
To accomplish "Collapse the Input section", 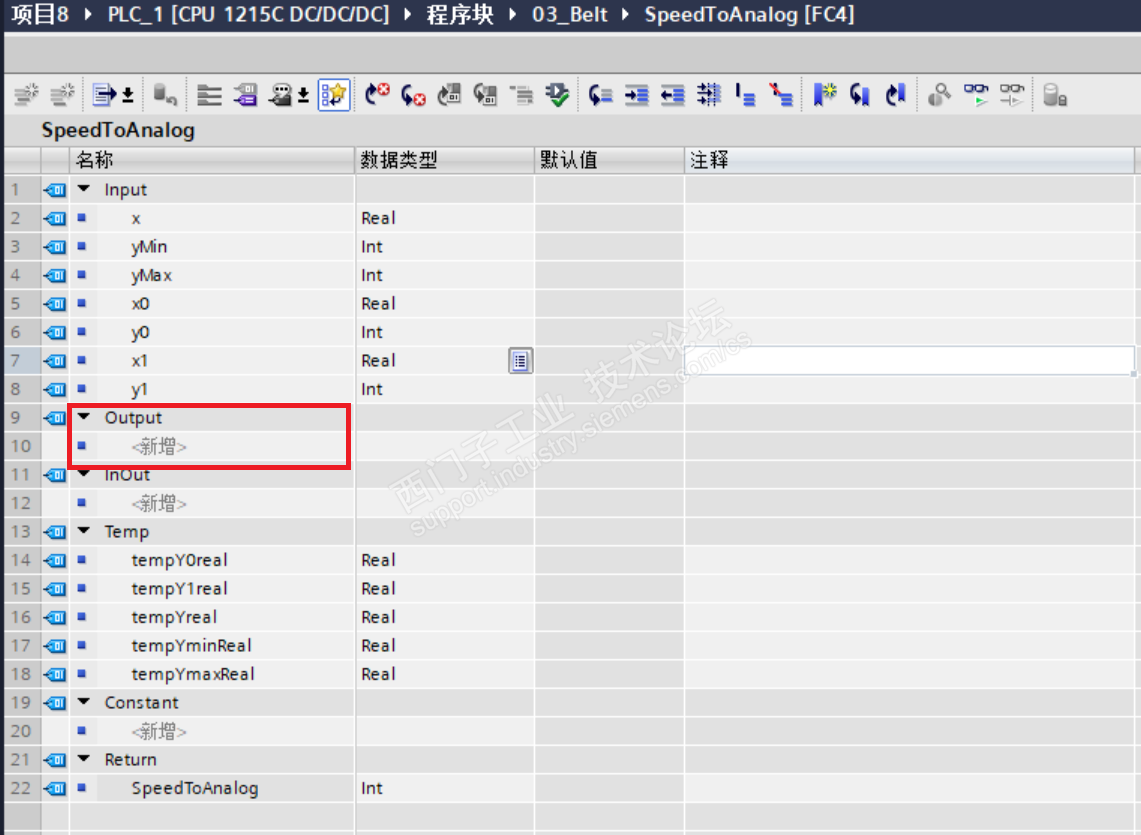I will 84,189.
